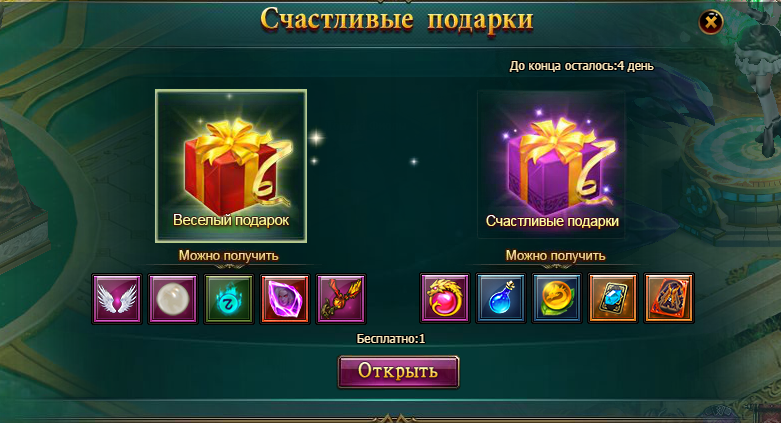Image resolution: width=781 pixels, height=423 pixels.
Task: Click the Счастливые подарки box caption
Action: point(552,221)
